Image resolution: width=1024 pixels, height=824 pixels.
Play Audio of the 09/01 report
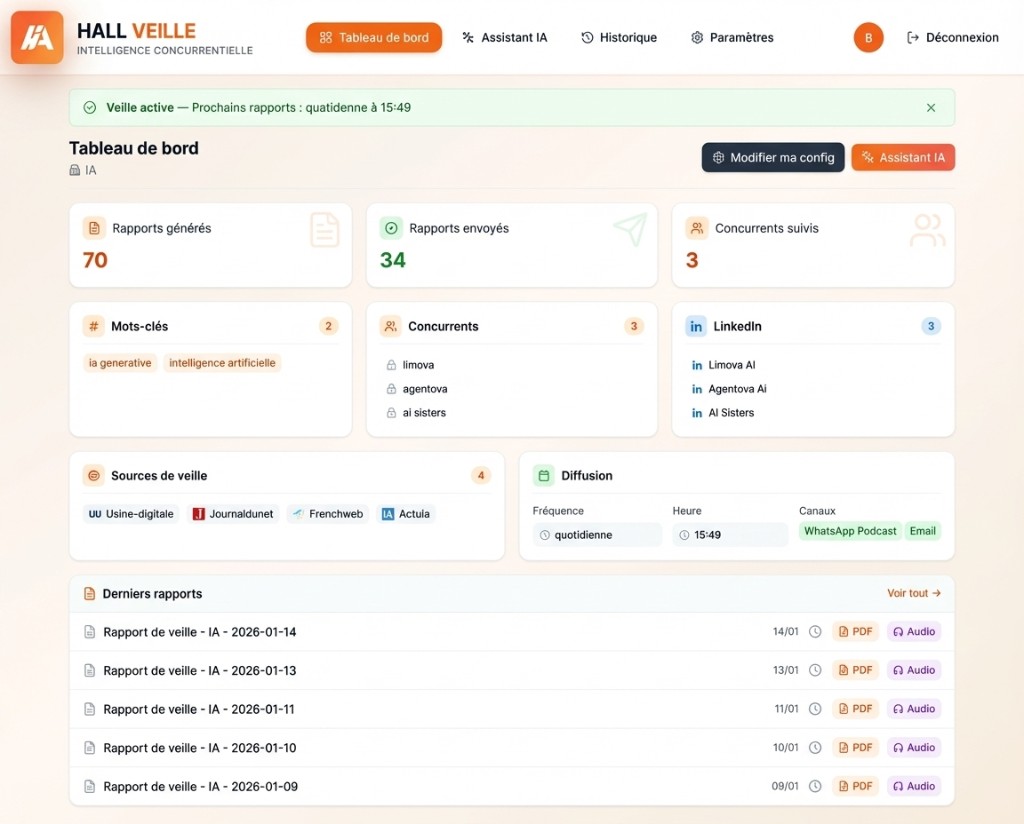914,786
